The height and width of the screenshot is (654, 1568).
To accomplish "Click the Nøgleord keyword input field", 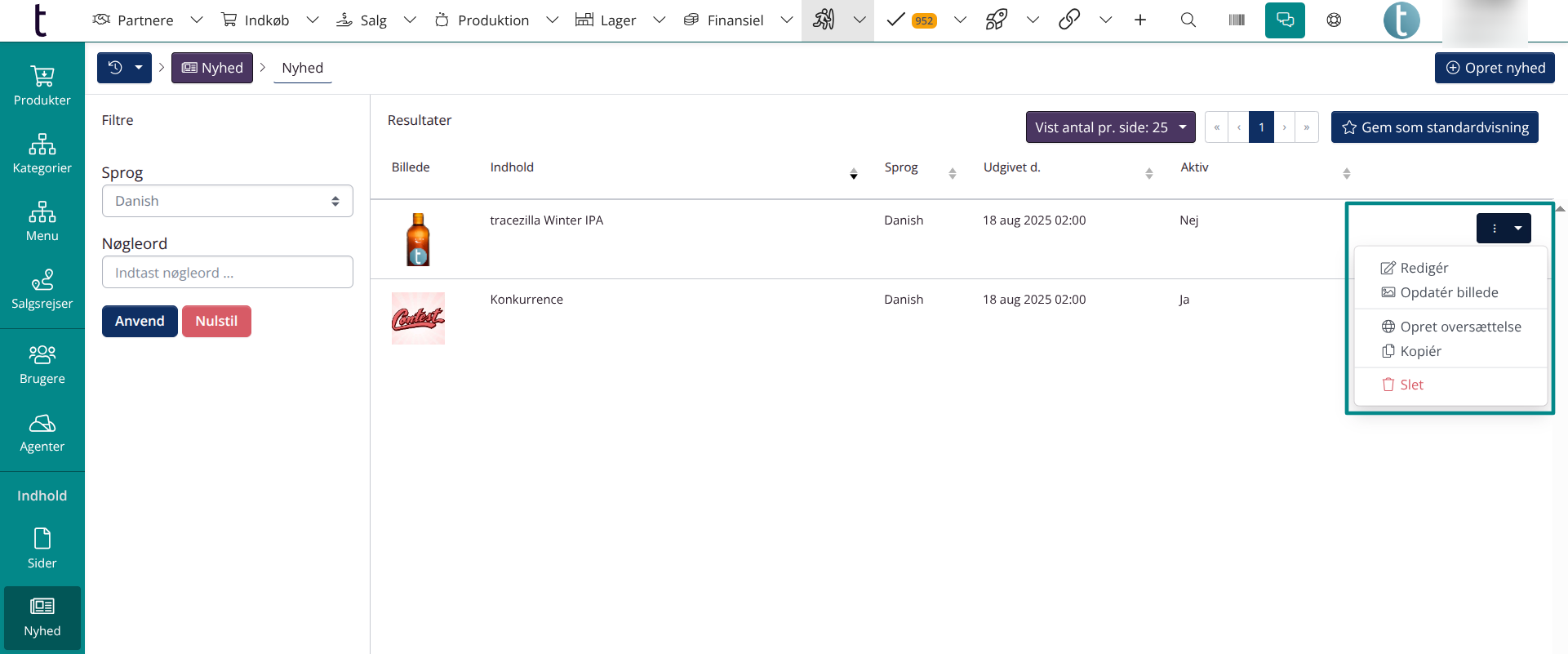I will click(x=227, y=273).
